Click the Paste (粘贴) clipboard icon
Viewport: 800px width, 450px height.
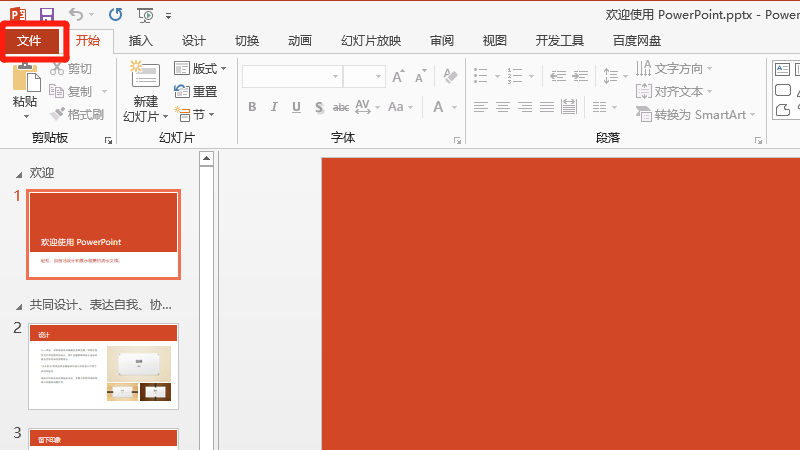(25, 80)
